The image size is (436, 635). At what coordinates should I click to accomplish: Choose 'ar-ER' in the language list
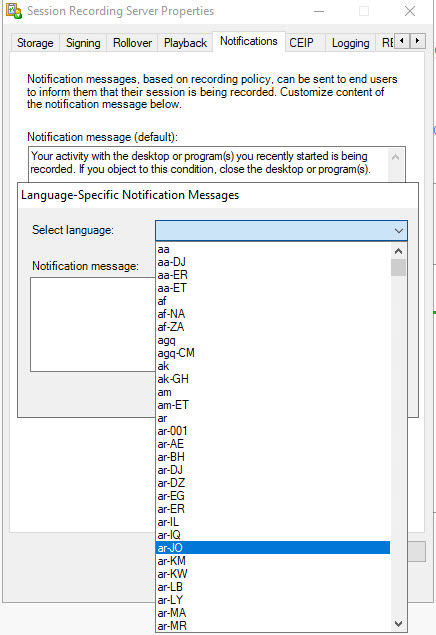[273, 509]
